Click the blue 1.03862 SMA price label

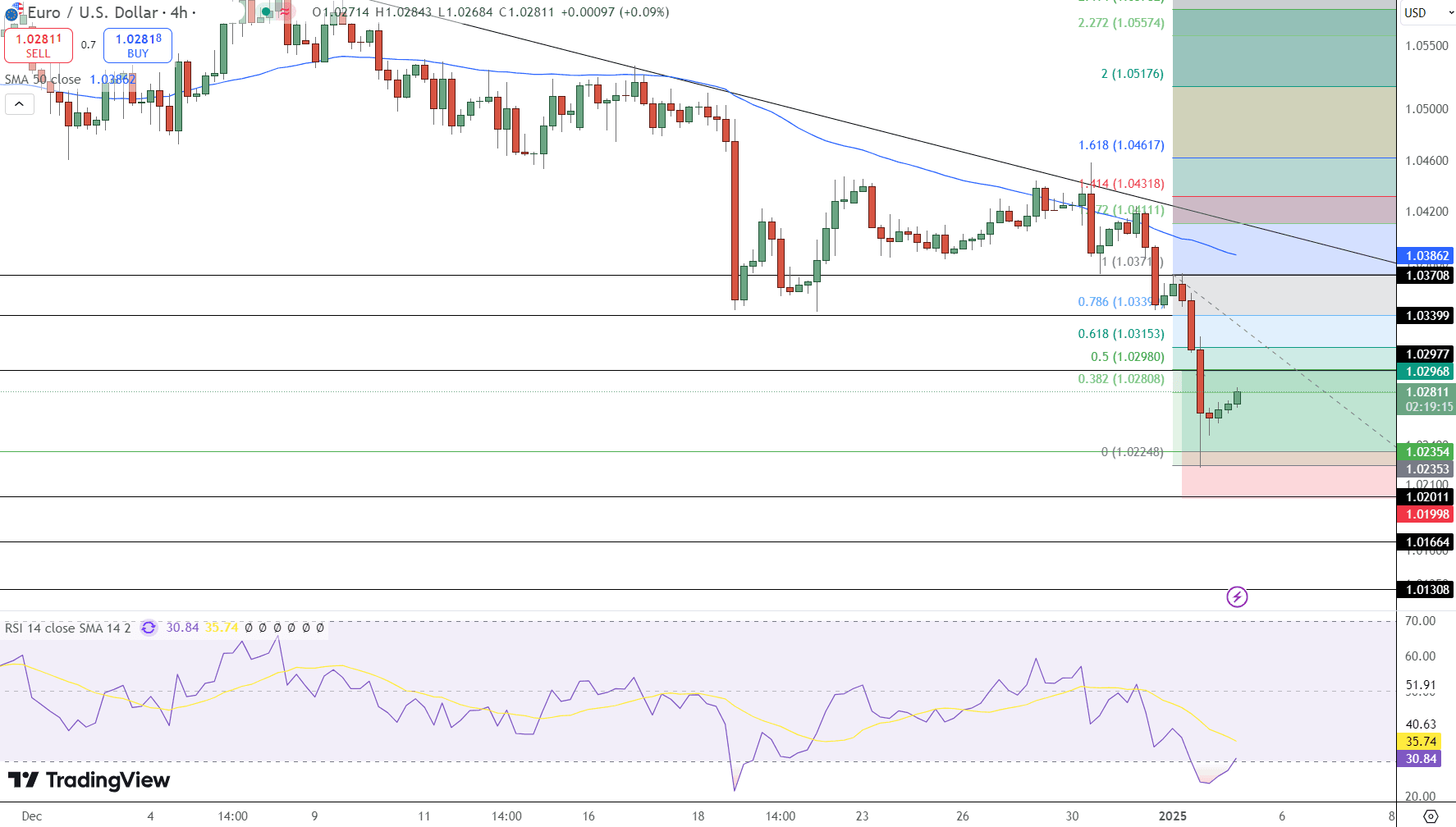pyautogui.click(x=1426, y=256)
